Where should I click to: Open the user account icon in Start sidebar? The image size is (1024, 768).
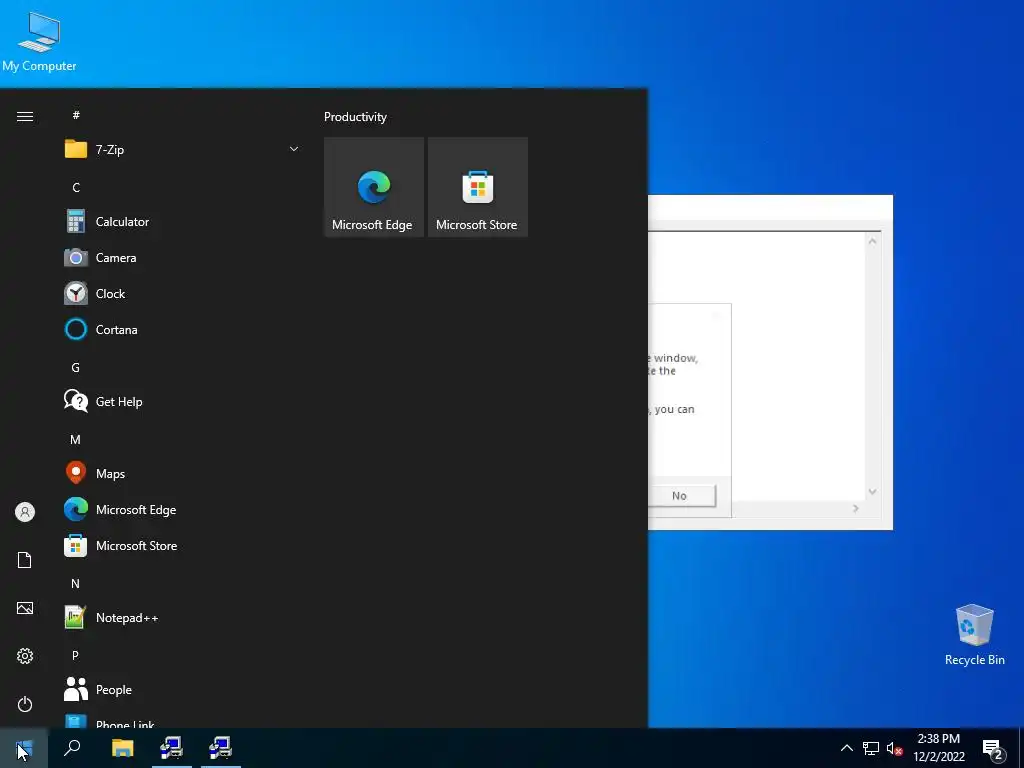tap(25, 512)
